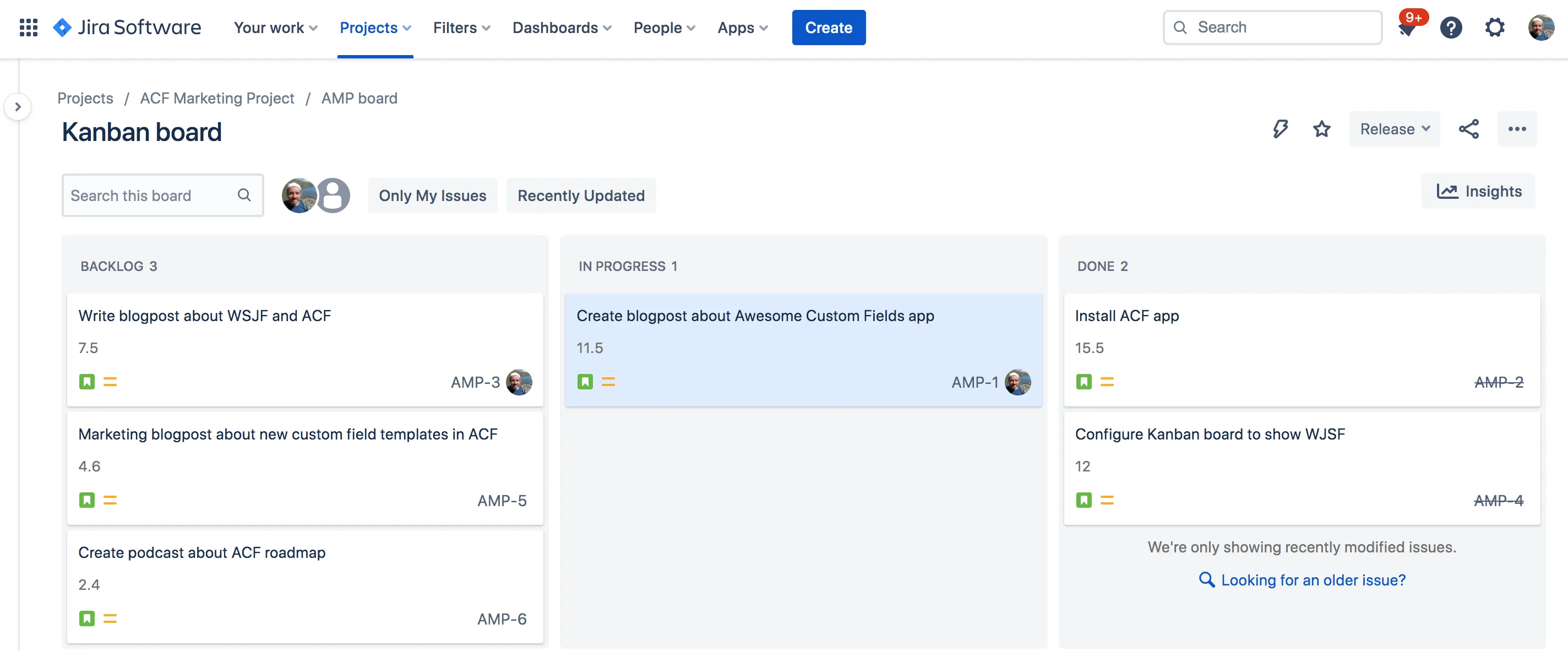
Task: Open the Projects dropdown menu
Action: 375,28
